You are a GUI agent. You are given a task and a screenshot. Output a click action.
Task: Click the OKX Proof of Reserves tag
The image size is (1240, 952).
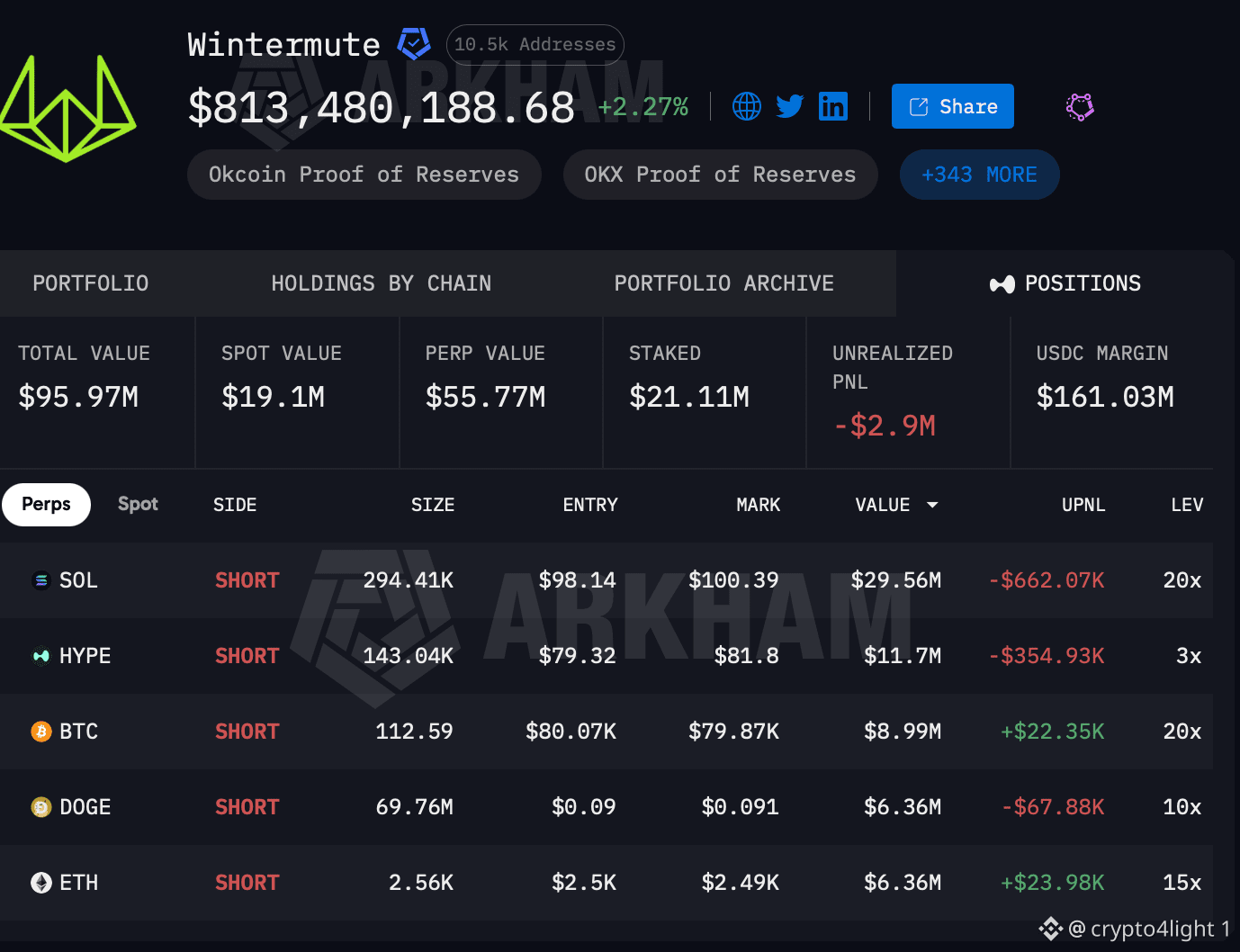coord(720,175)
